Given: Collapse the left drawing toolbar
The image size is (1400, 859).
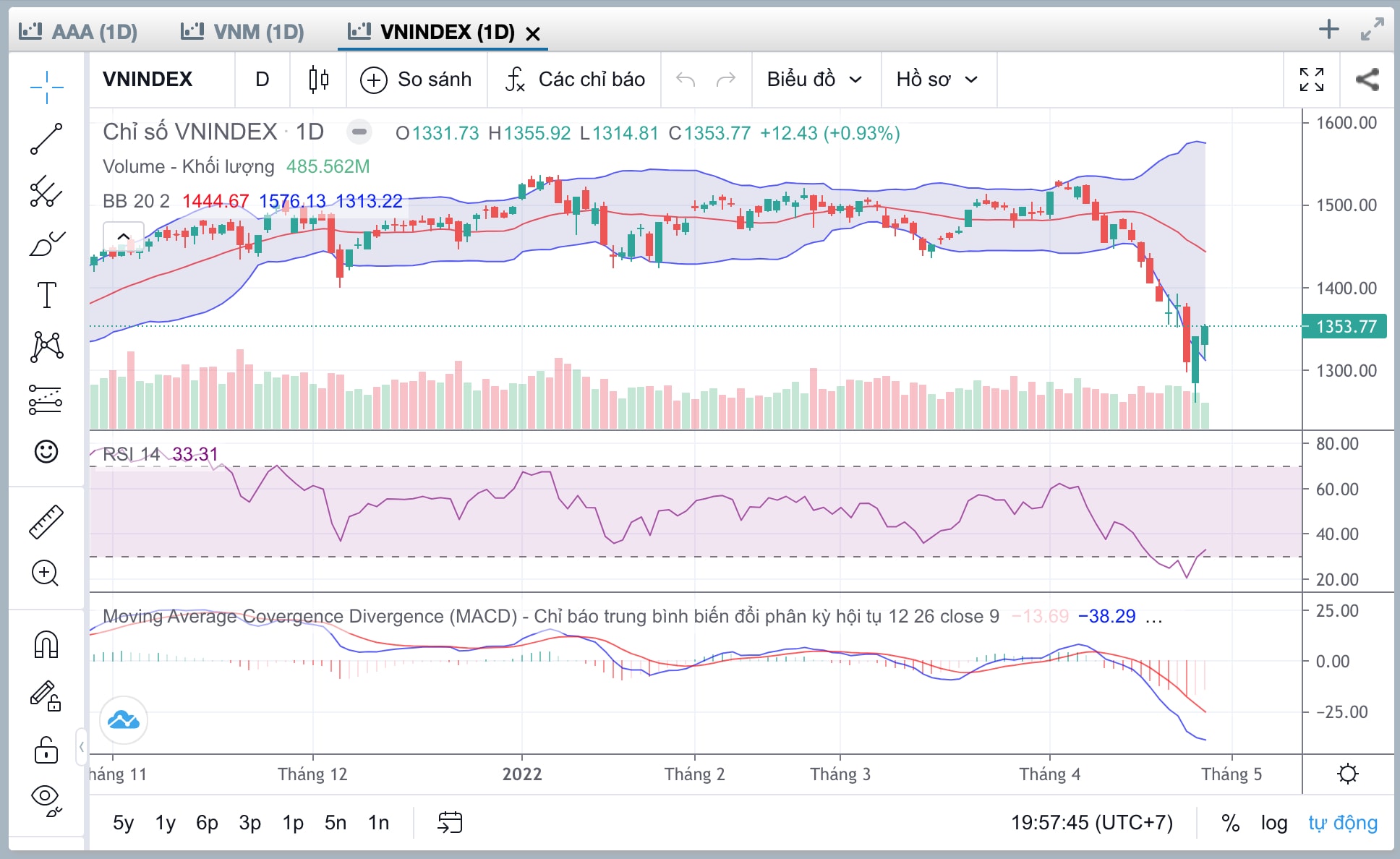Looking at the screenshot, I should point(81,746).
